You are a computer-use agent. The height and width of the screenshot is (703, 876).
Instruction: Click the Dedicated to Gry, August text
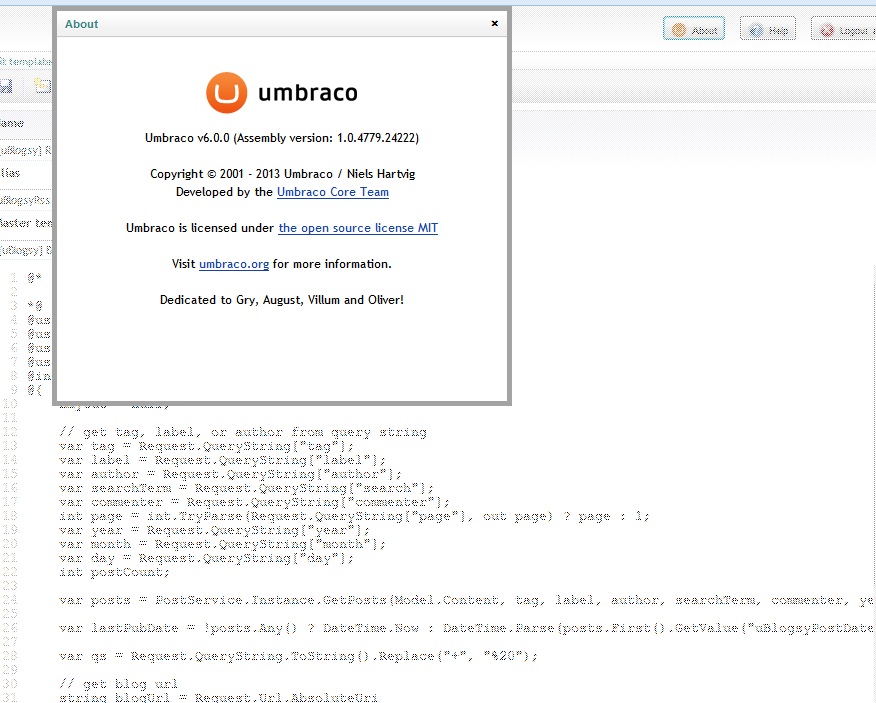click(282, 300)
